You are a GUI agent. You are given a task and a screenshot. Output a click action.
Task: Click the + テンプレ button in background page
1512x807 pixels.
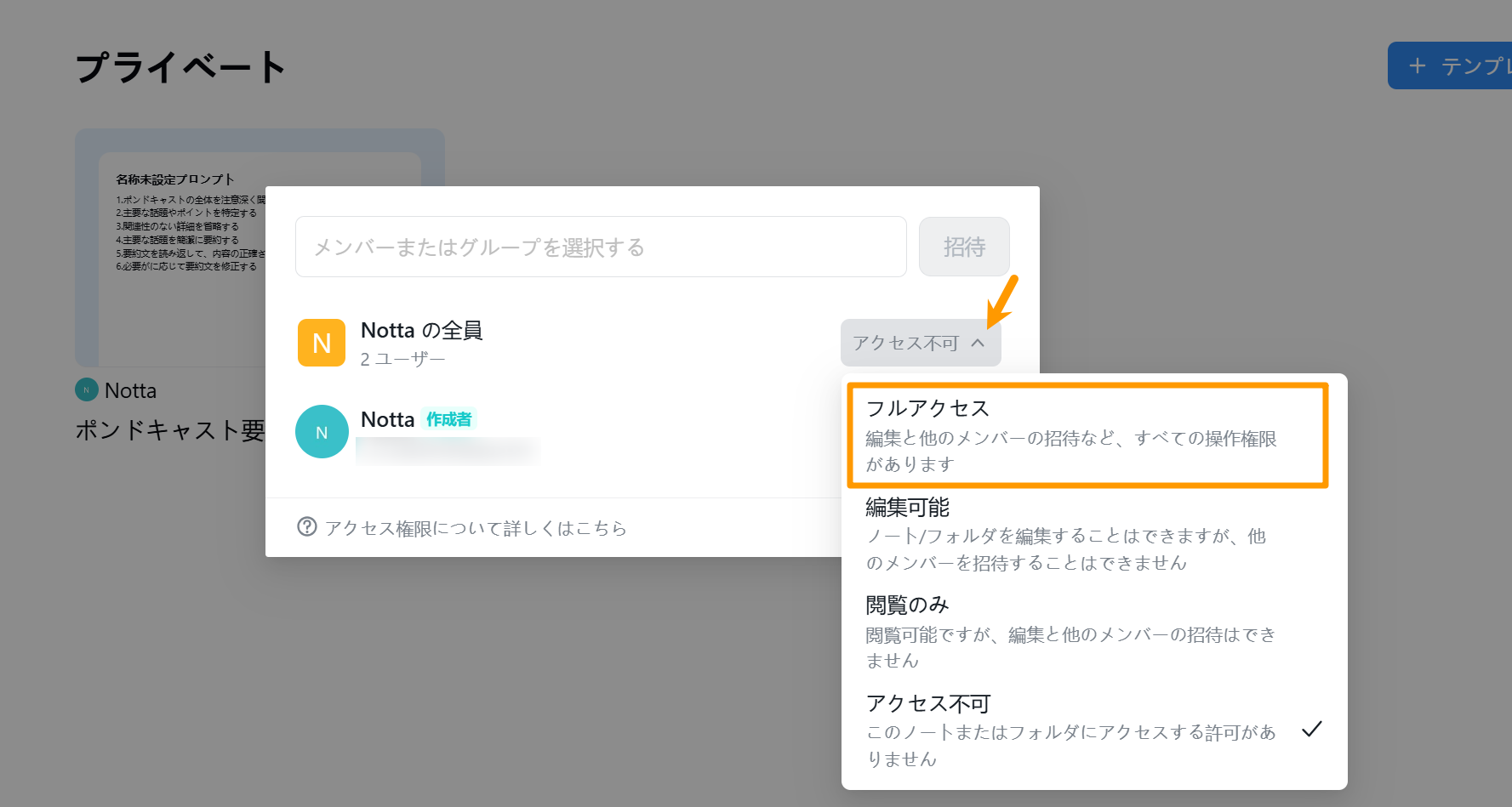tap(1450, 65)
